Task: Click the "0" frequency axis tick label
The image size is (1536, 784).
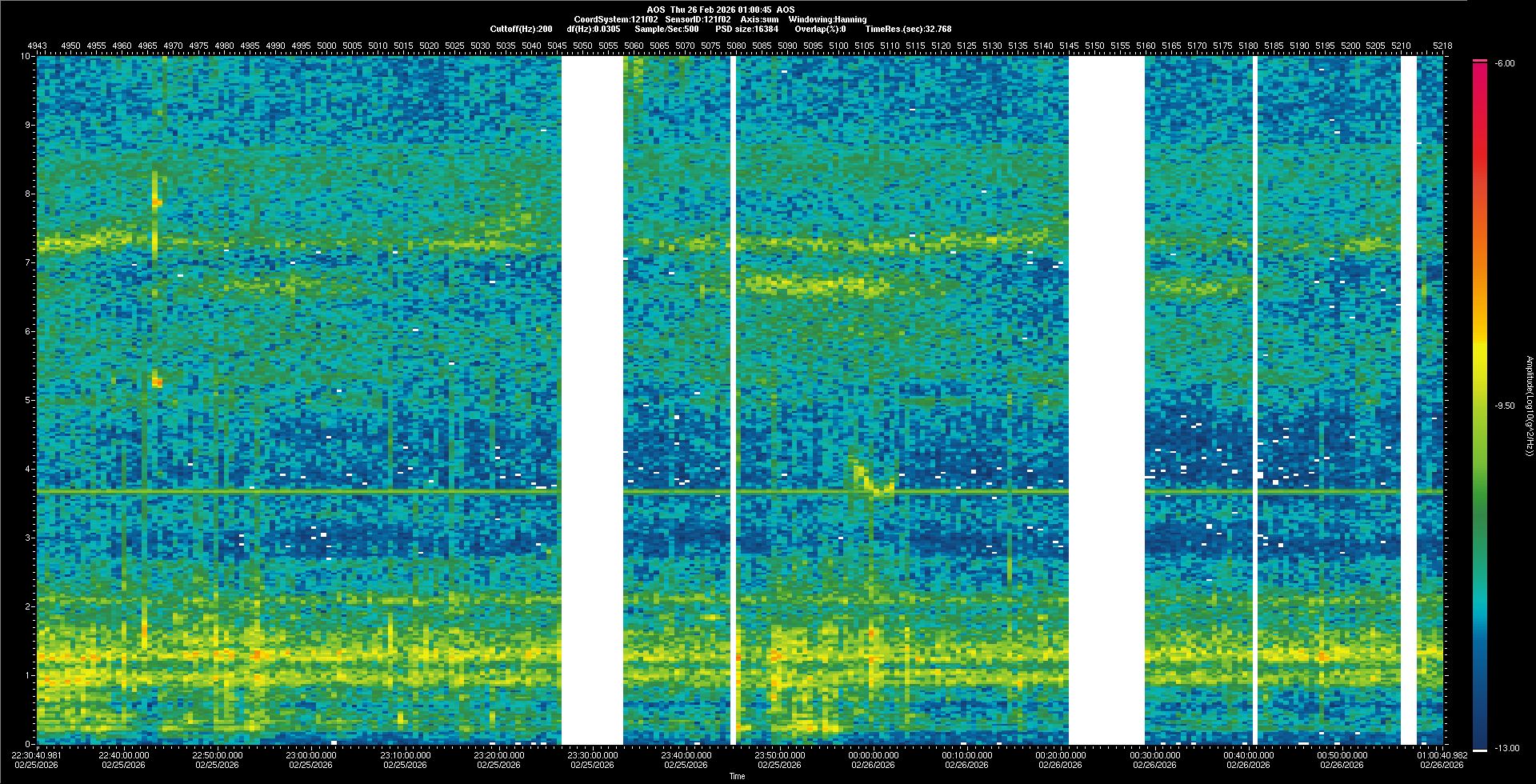Action: (x=28, y=744)
